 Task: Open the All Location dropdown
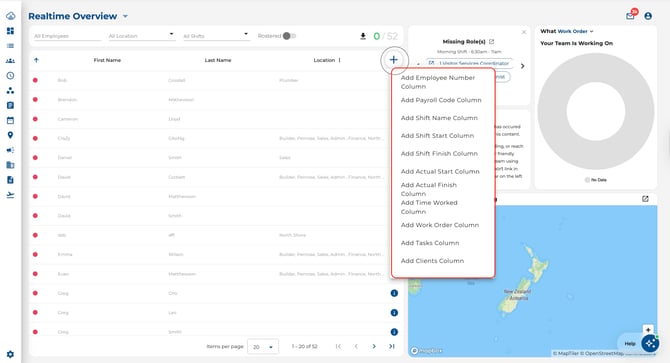tap(141, 36)
